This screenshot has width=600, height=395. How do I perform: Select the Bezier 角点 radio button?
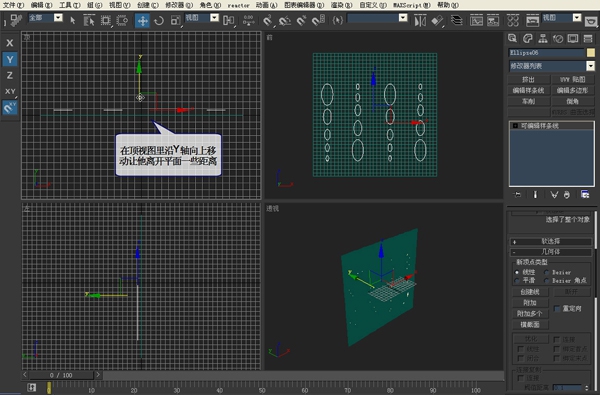547,281
